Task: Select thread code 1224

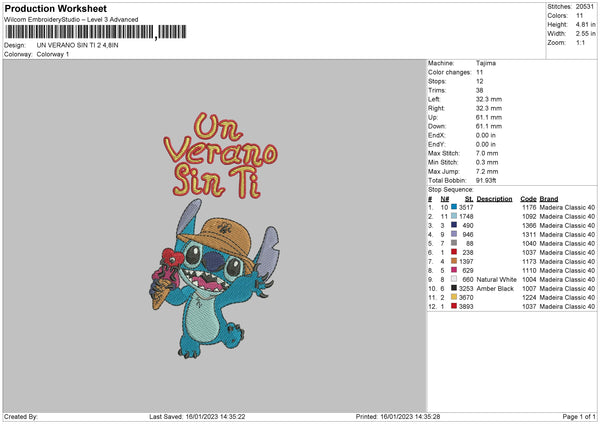Action: point(529,297)
